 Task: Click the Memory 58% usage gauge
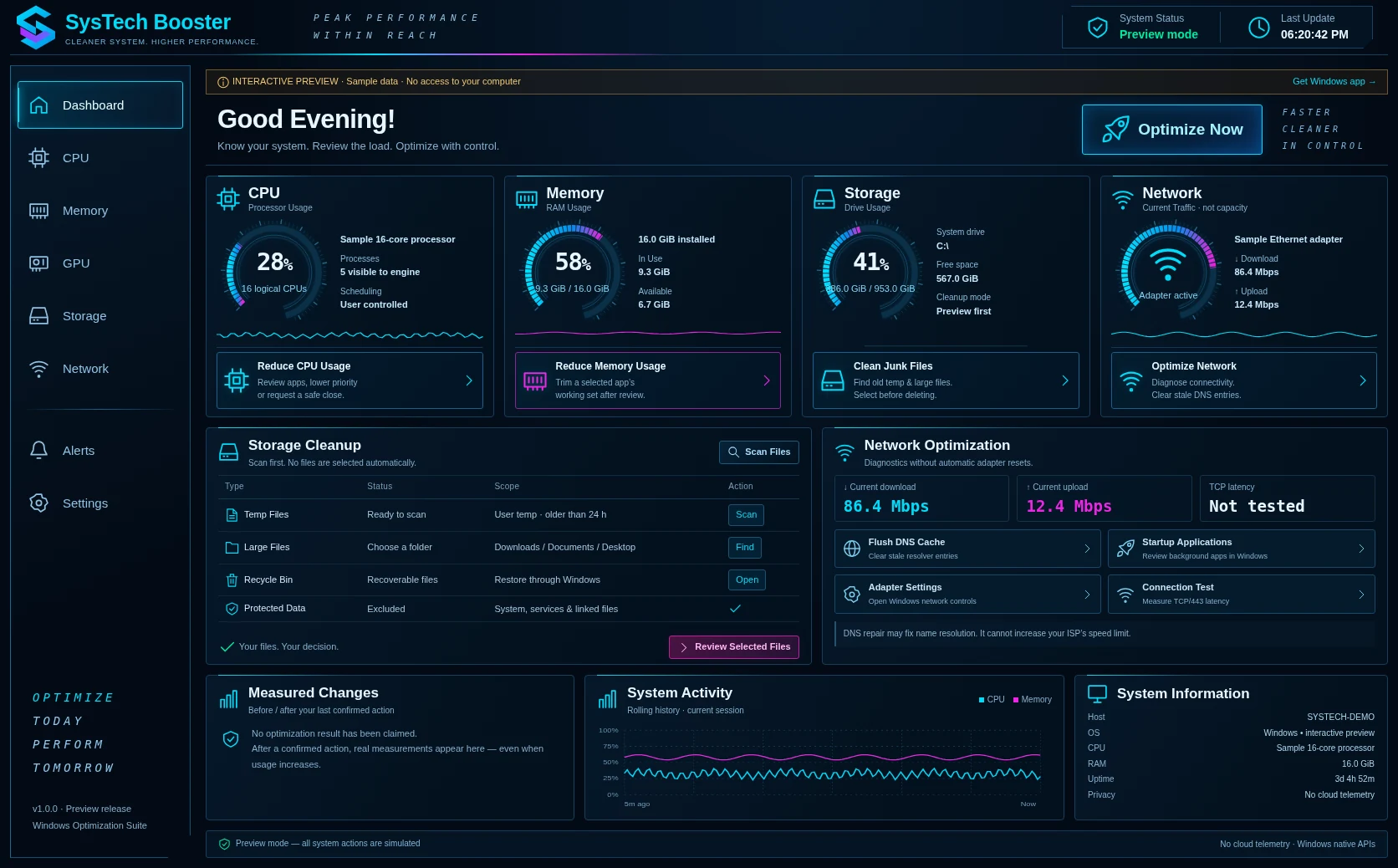(x=573, y=272)
